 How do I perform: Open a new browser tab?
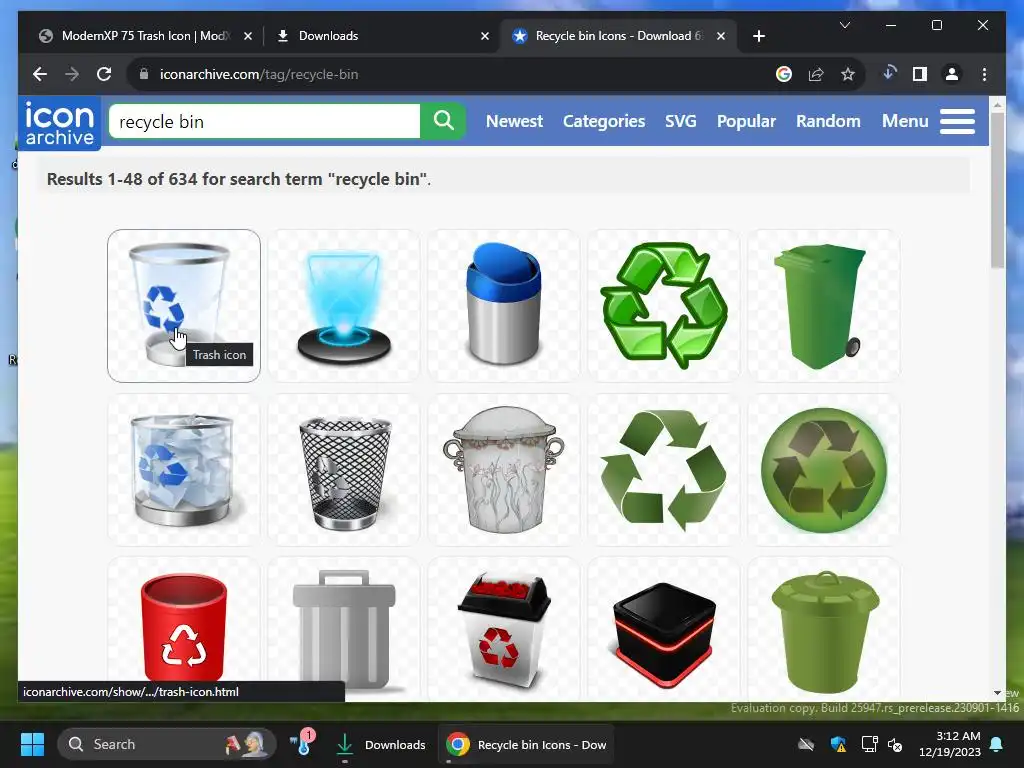(758, 36)
